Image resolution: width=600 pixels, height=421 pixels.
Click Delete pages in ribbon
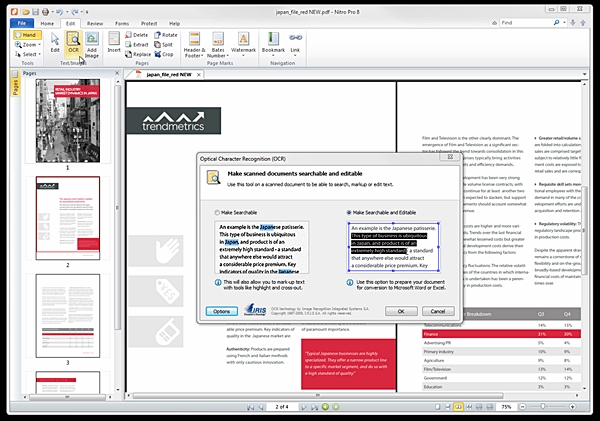137,35
